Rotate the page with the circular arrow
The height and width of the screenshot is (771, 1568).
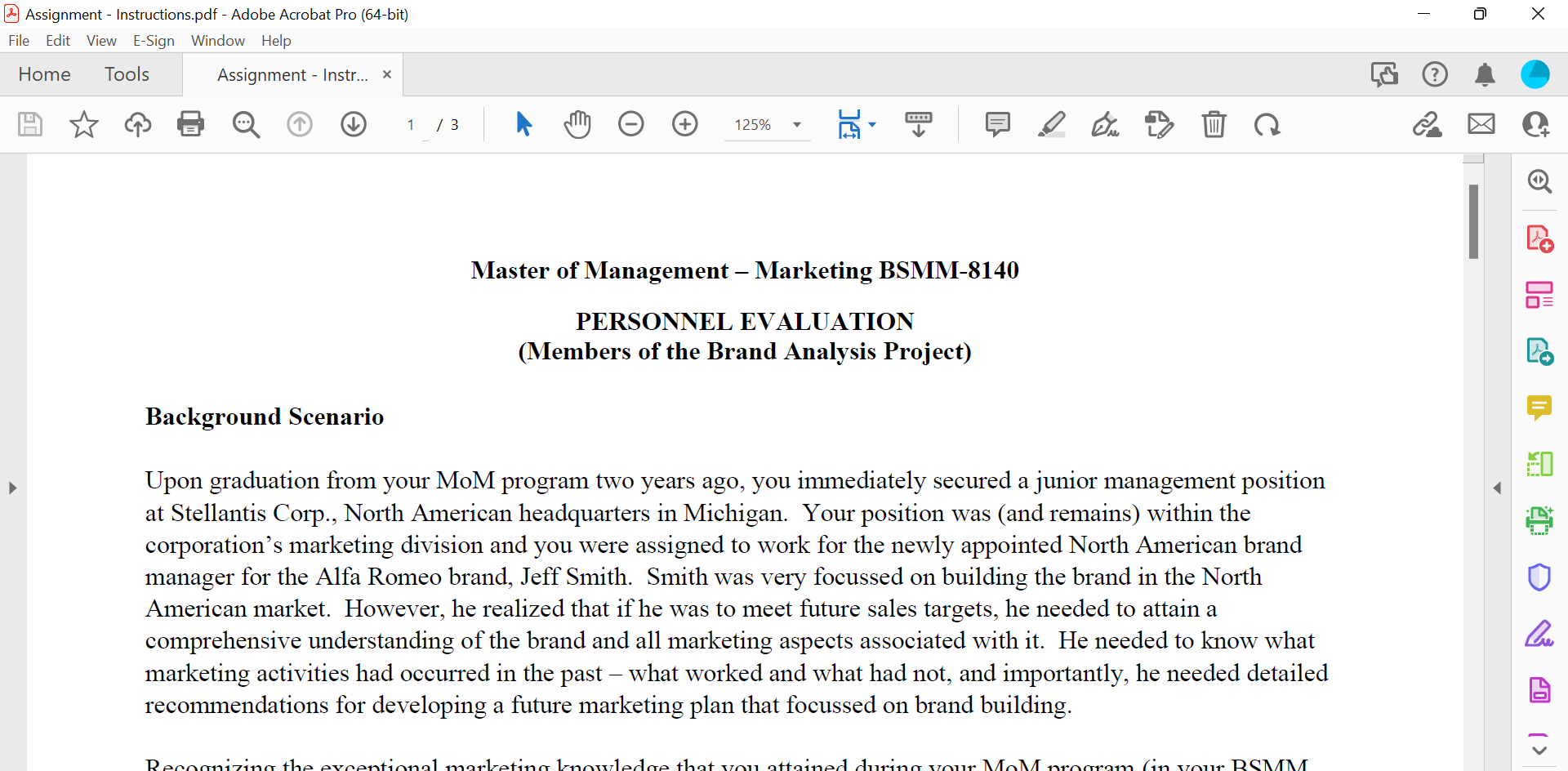[x=1267, y=124]
